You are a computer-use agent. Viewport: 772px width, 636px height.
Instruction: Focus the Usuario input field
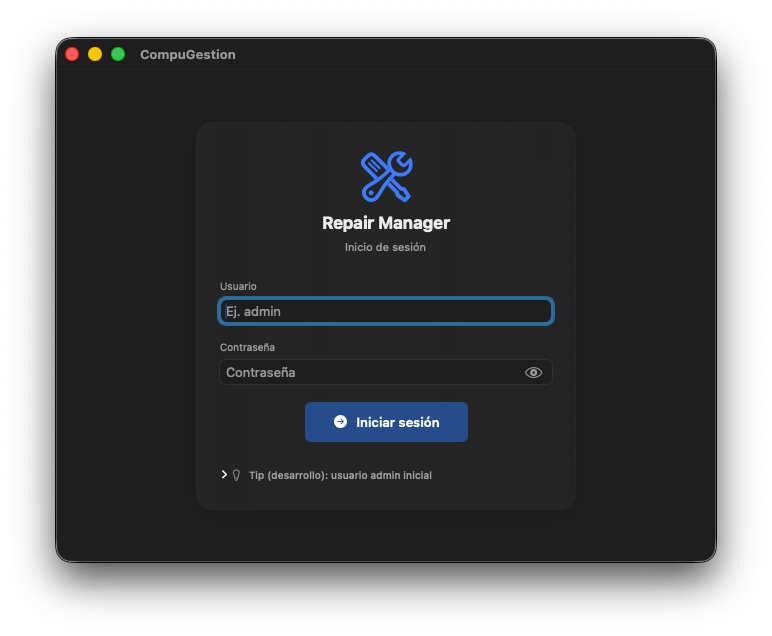click(x=385, y=312)
